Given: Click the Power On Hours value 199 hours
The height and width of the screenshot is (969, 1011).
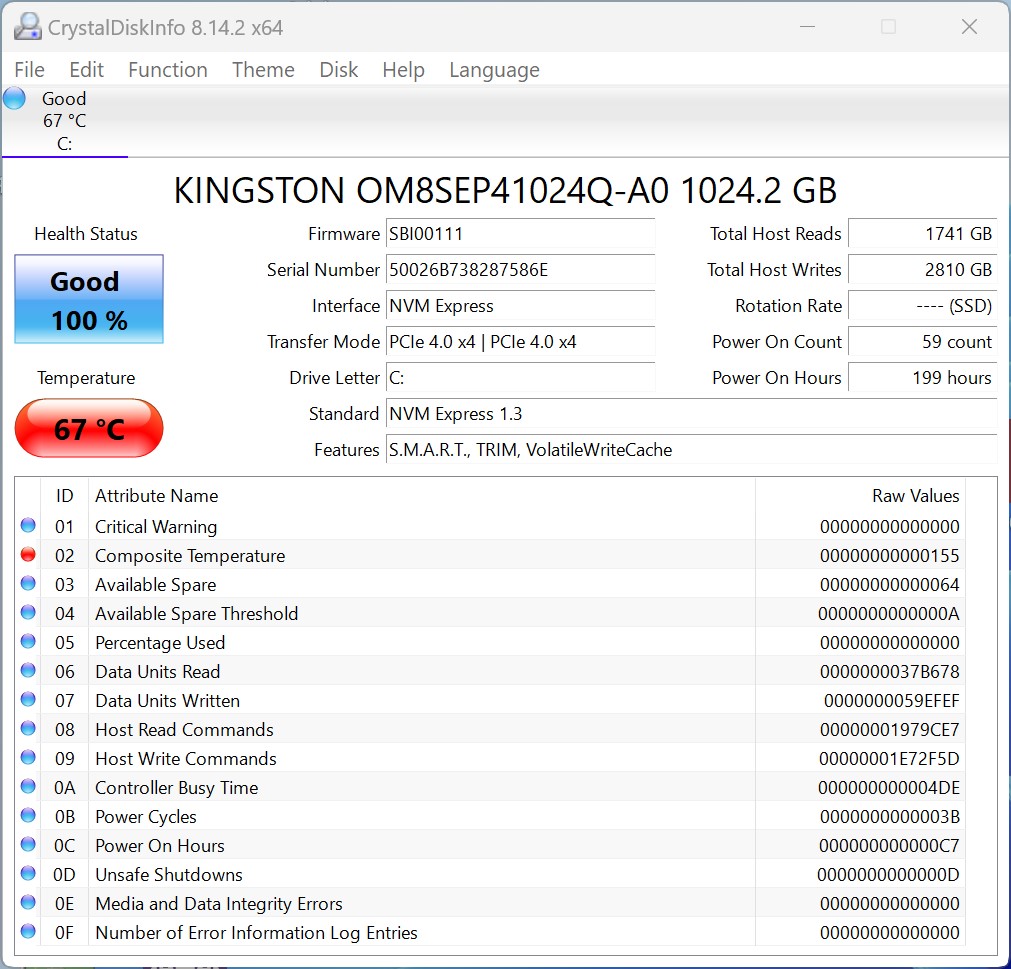Looking at the screenshot, I should point(922,378).
